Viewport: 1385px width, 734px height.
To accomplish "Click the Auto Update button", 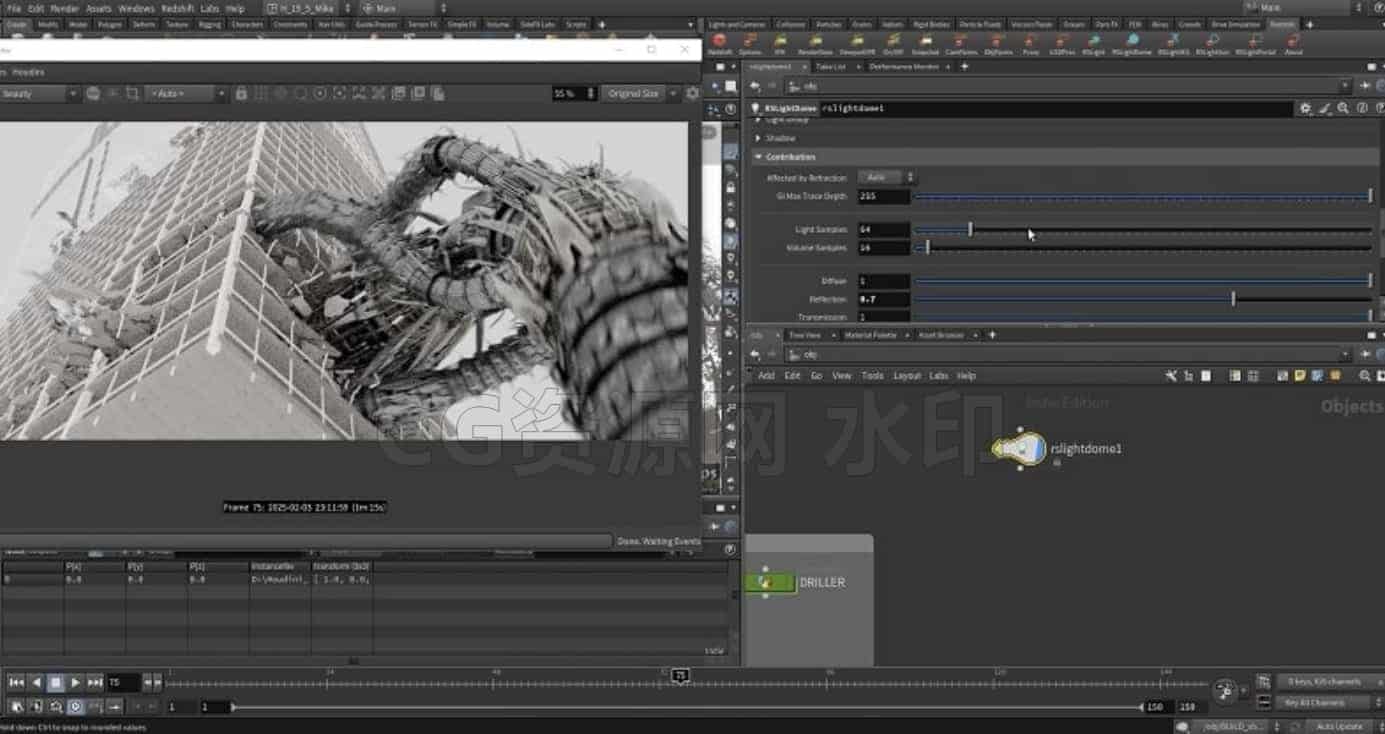I will pyautogui.click(x=1339, y=727).
